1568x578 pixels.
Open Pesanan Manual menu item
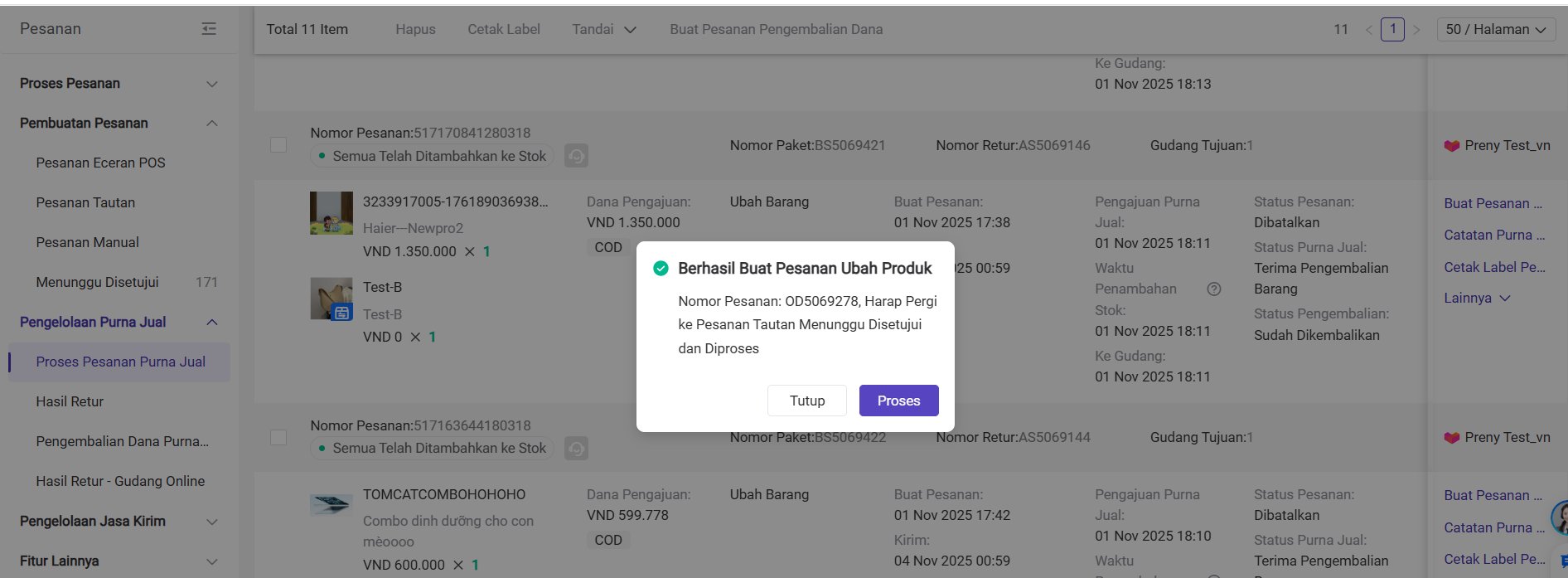(87, 242)
